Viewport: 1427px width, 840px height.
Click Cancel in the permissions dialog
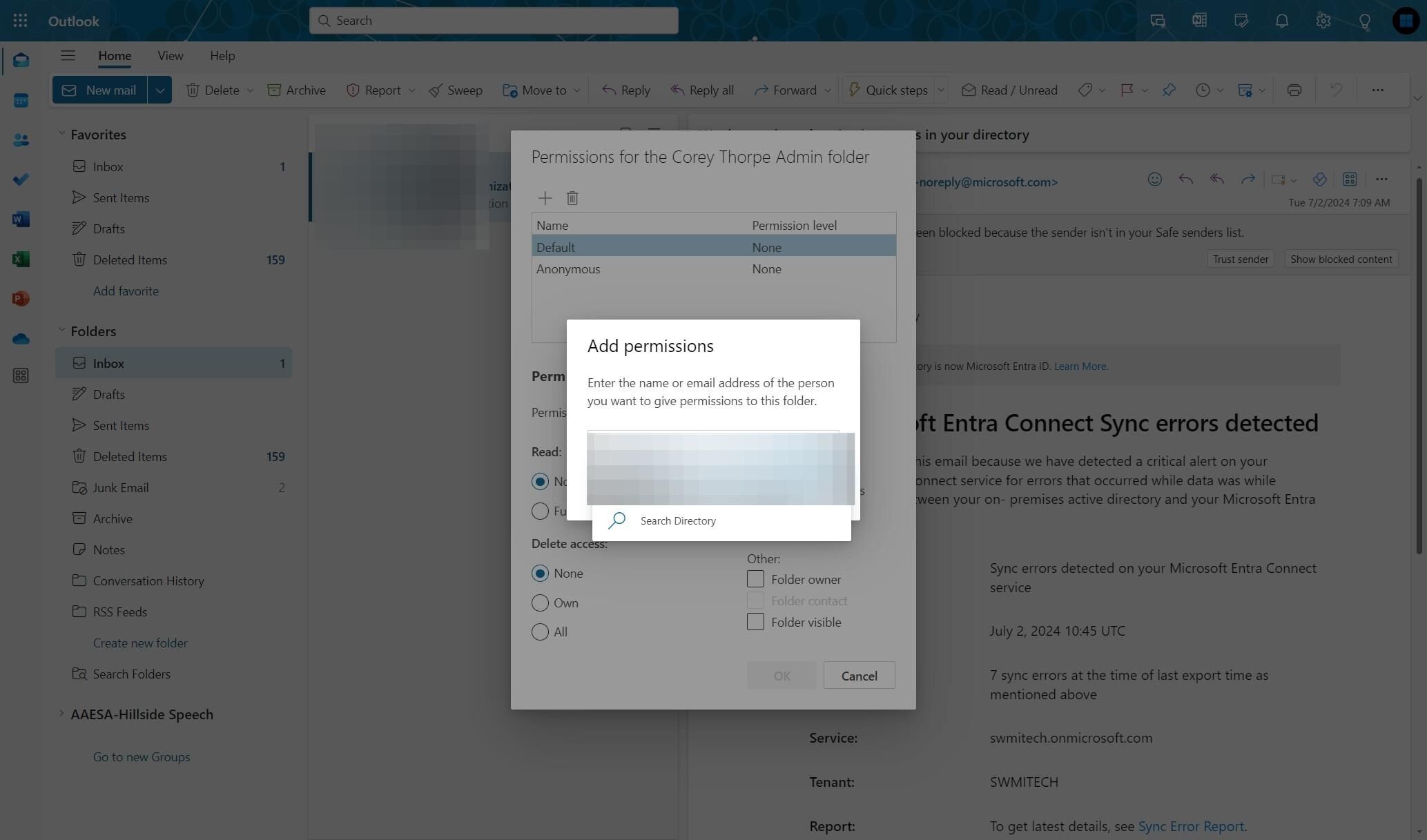pyautogui.click(x=859, y=676)
